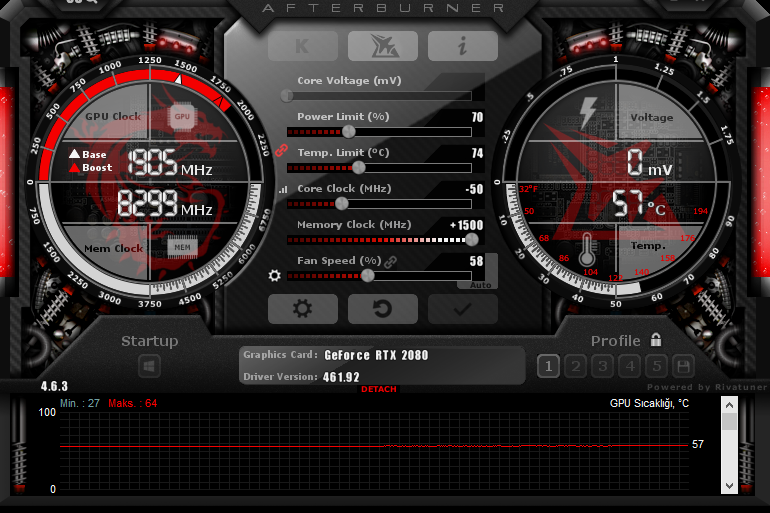Toggle the Profile lock icon

[x=656, y=340]
